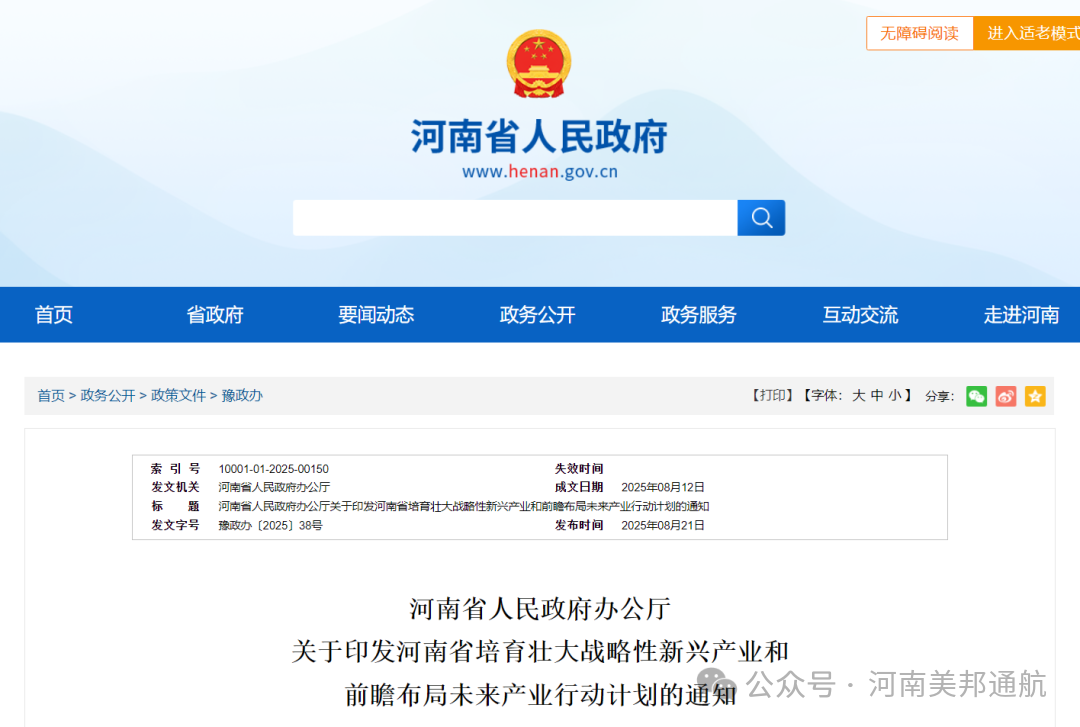Navigate to 政务服务 in the menu bar
The width and height of the screenshot is (1080, 727).
[699, 315]
